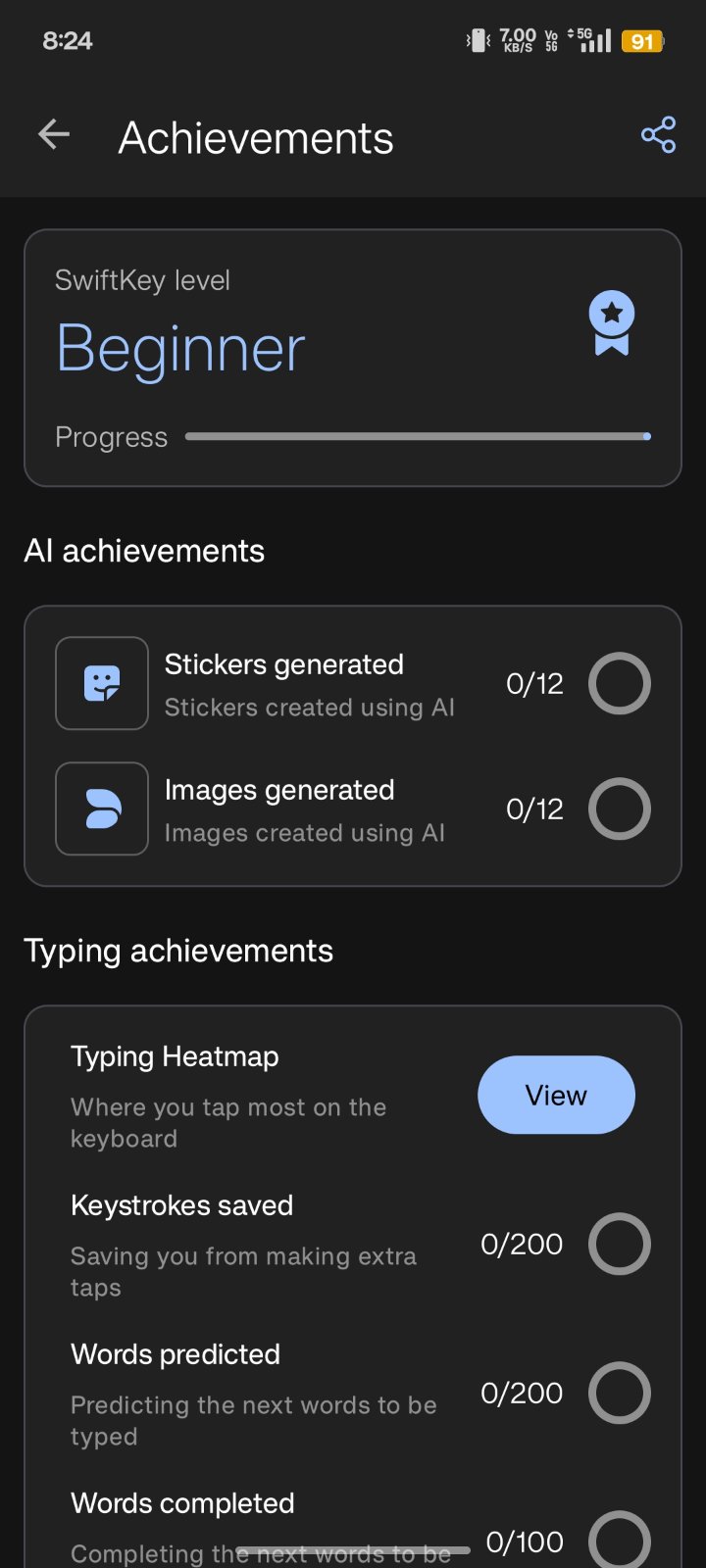Open the Images generated achievement title
The height and width of the screenshot is (1568, 706).
(279, 790)
